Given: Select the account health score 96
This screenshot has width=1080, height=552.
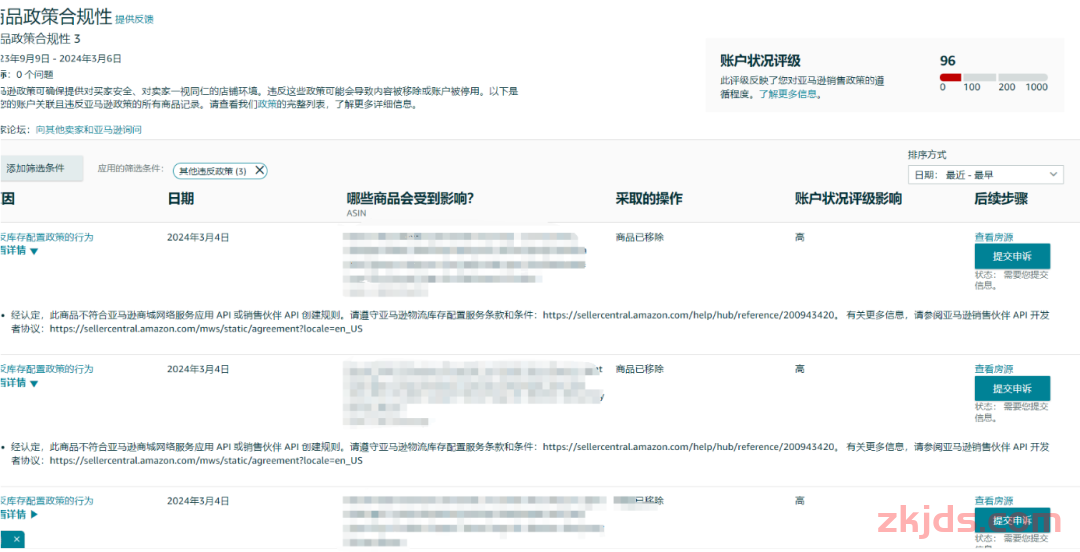Looking at the screenshot, I should (x=947, y=61).
